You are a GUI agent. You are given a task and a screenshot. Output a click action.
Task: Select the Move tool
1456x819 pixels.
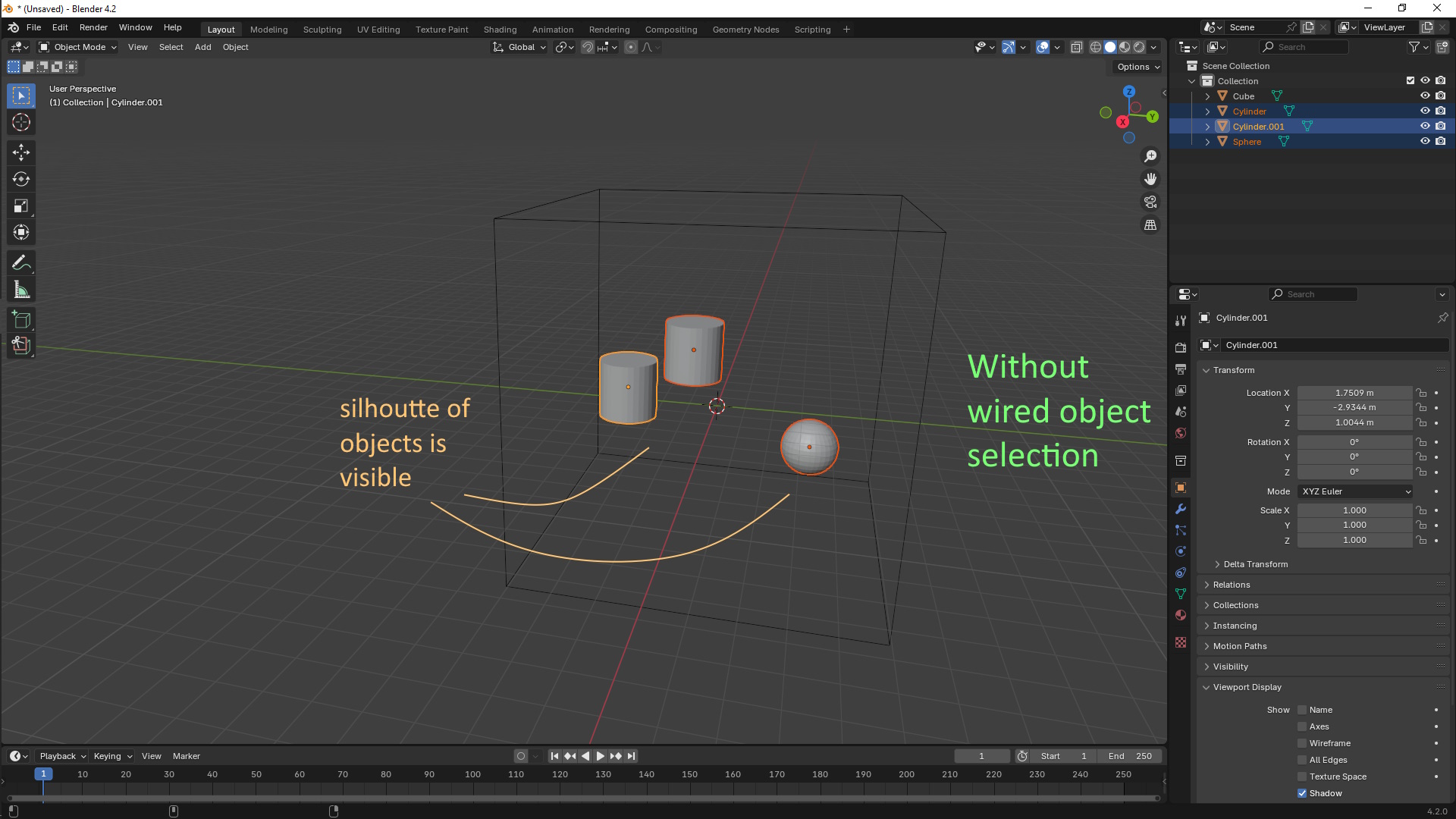pos(21,152)
